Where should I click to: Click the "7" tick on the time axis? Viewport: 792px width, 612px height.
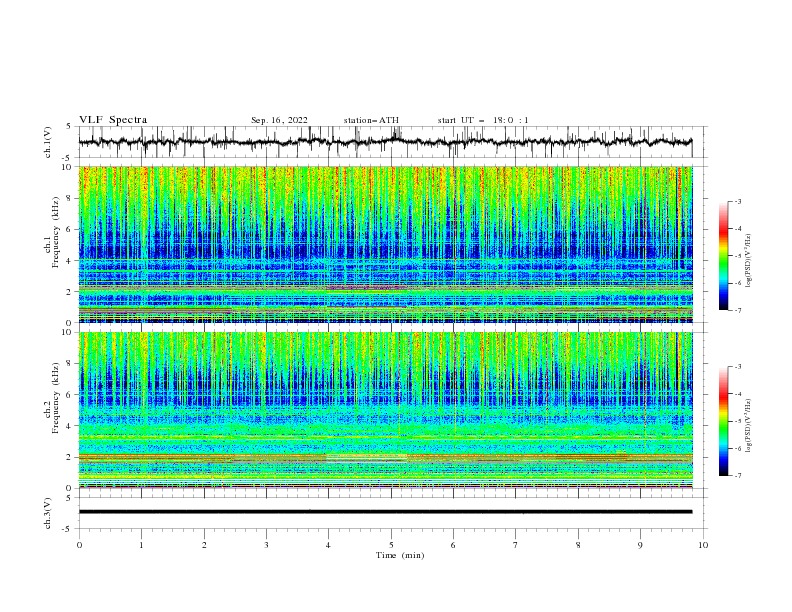tap(516, 545)
